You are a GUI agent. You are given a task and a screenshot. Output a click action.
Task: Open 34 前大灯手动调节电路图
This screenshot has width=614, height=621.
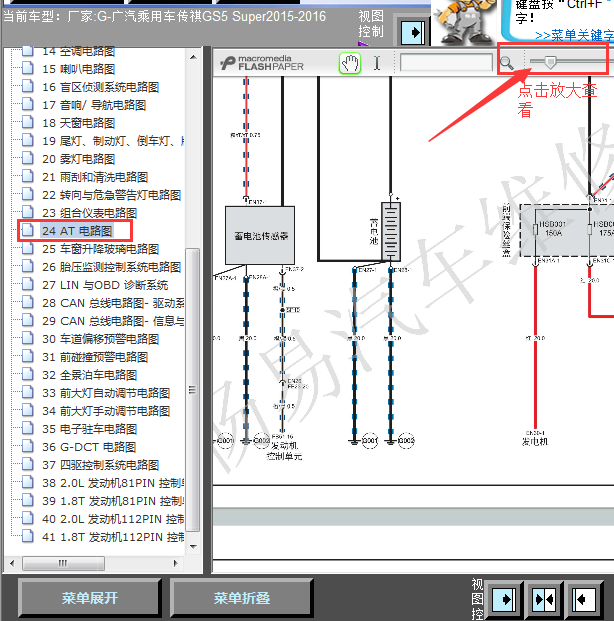click(106, 411)
